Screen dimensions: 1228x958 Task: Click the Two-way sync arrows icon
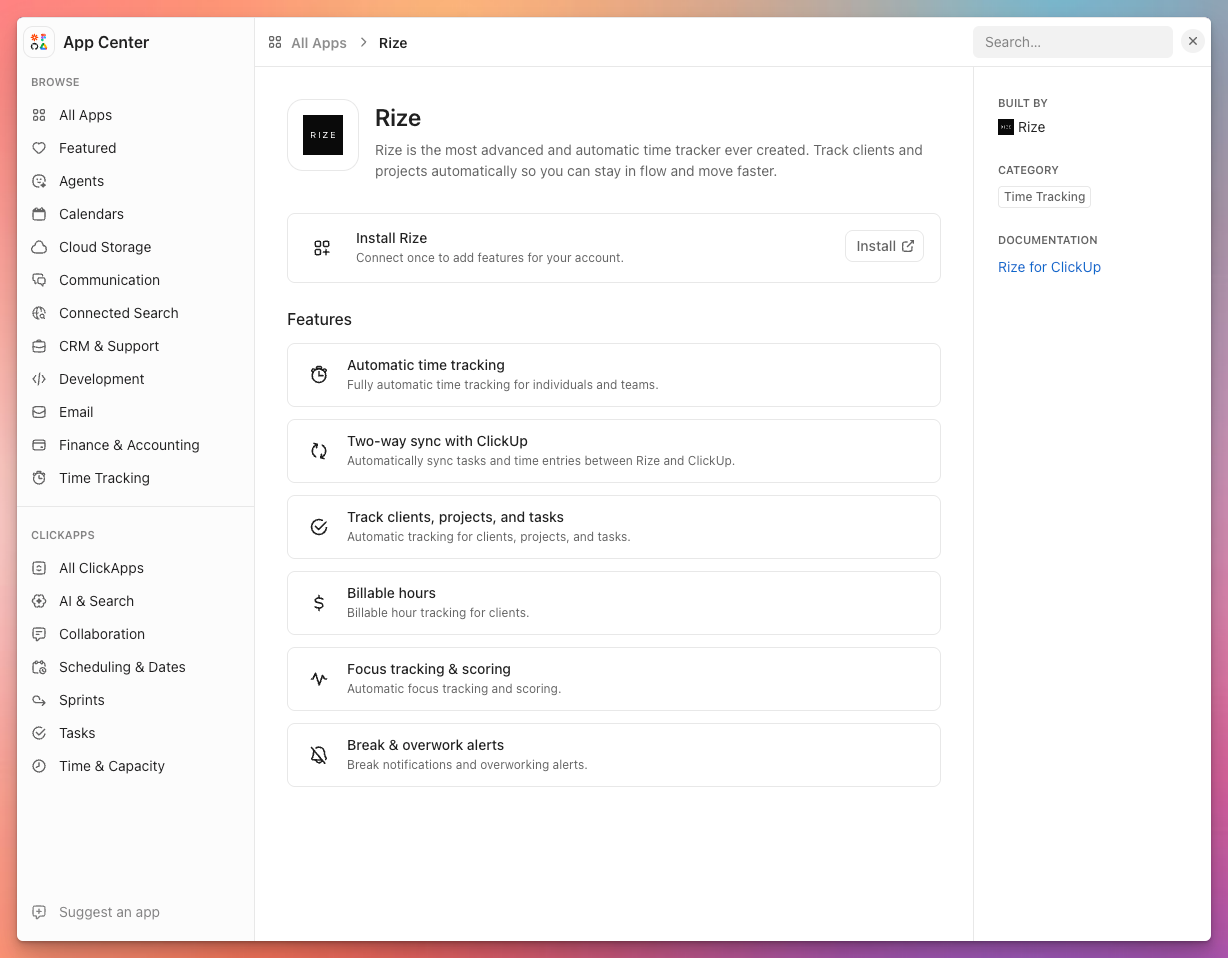pos(319,451)
